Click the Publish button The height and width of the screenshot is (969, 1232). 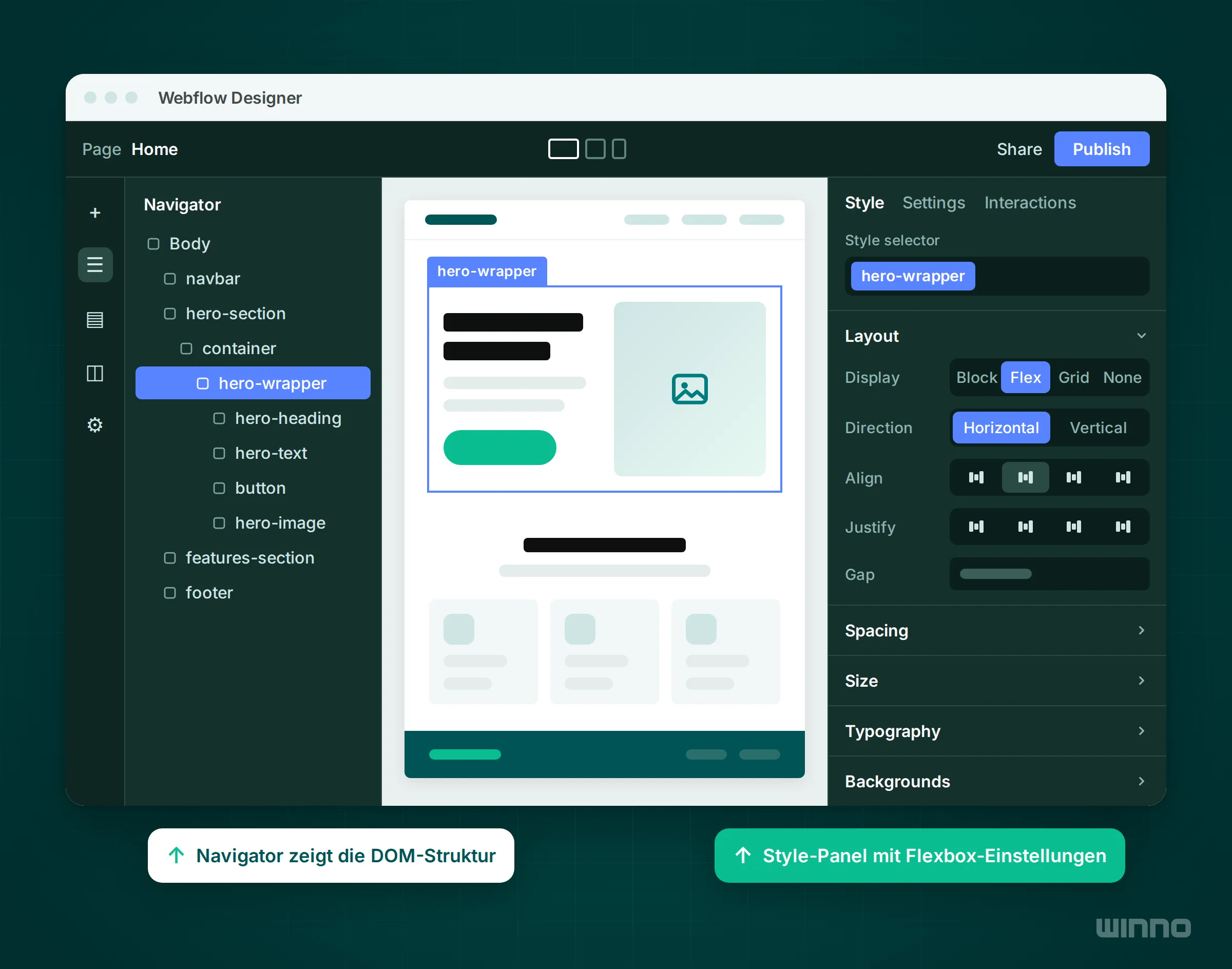1102,149
